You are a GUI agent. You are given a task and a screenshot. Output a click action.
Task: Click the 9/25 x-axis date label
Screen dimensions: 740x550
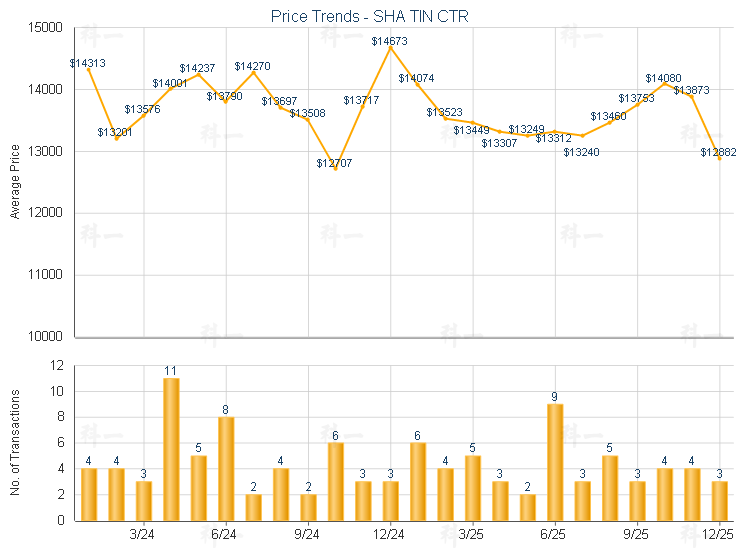637,535
